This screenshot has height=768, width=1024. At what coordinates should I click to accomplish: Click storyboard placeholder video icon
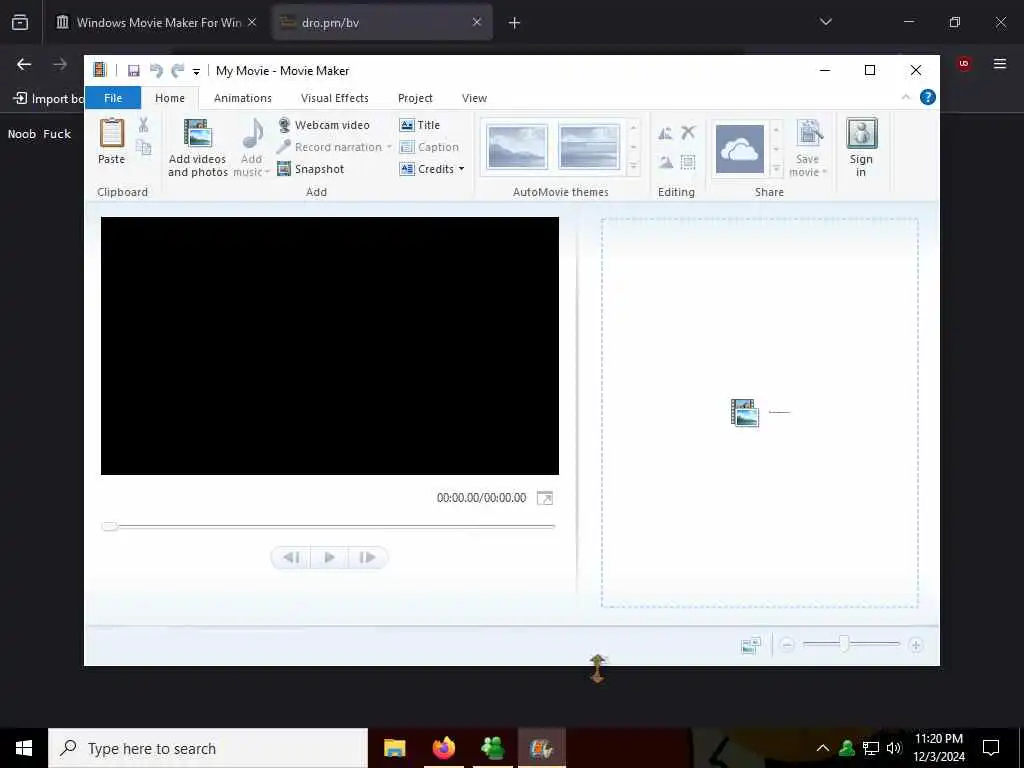tap(744, 413)
